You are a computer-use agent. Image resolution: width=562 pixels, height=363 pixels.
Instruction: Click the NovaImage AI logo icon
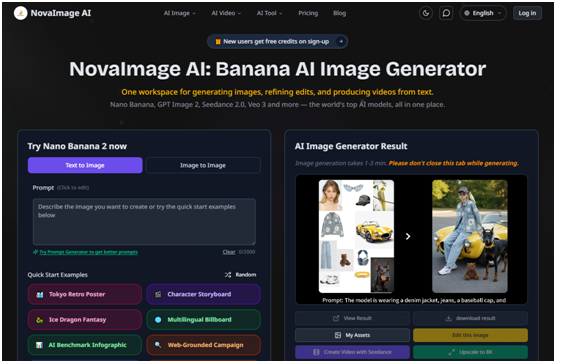point(20,13)
